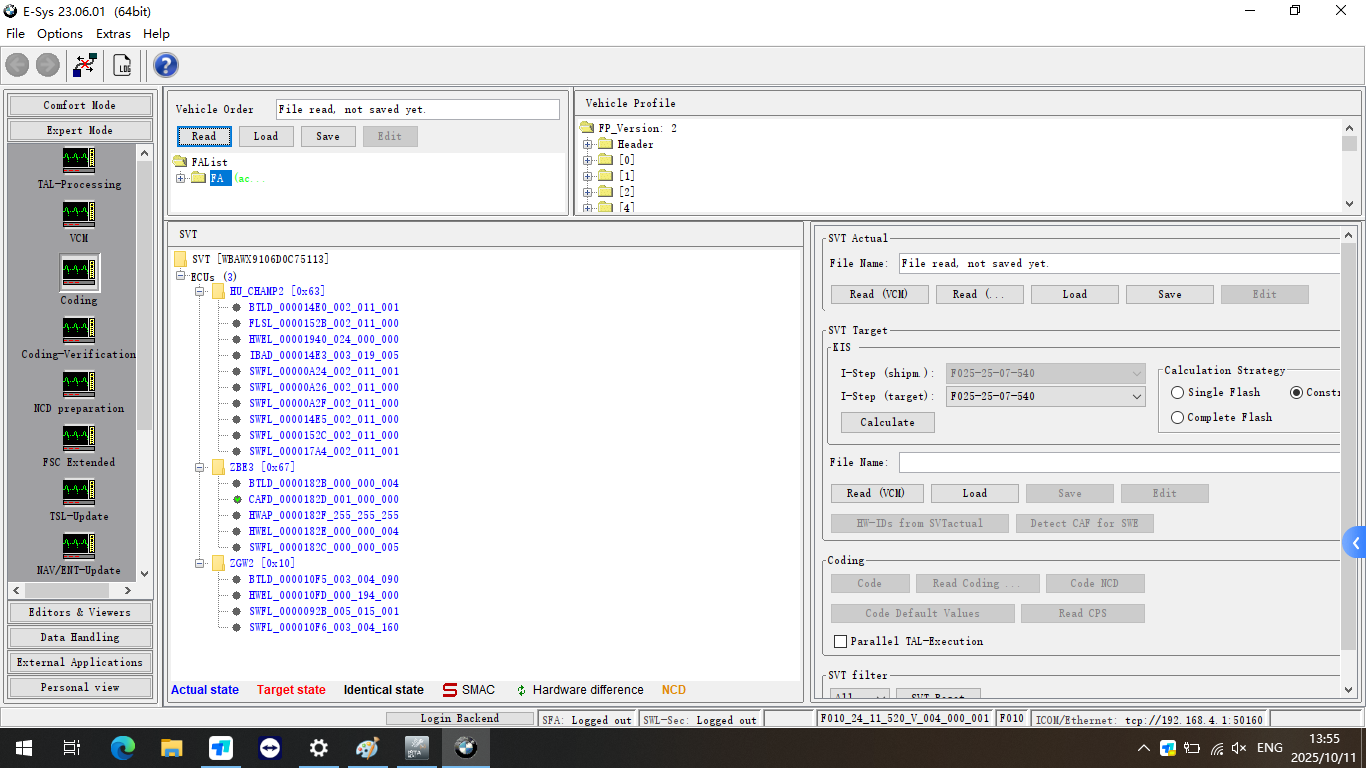1366x768 pixels.
Task: Select FSC Extended module icon
Action: click(79, 438)
